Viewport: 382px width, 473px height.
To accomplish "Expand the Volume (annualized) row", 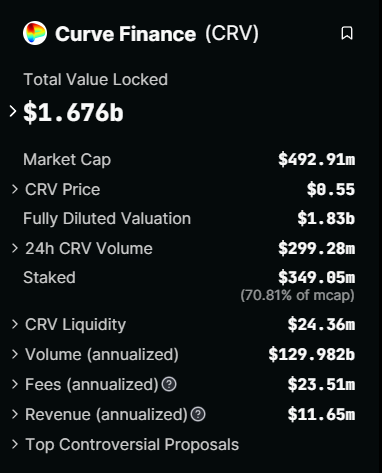I will (x=14, y=354).
